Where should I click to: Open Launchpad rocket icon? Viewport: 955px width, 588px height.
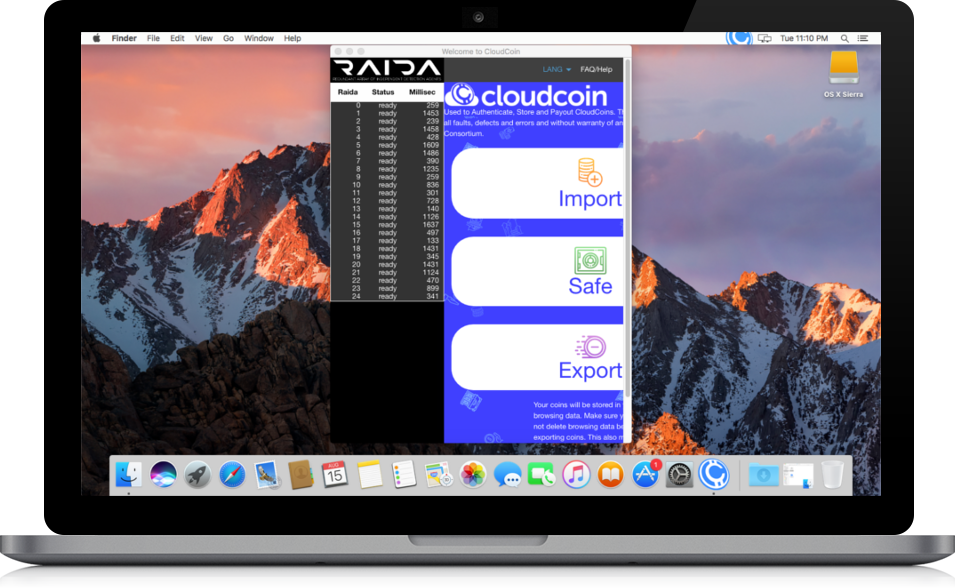click(x=197, y=475)
